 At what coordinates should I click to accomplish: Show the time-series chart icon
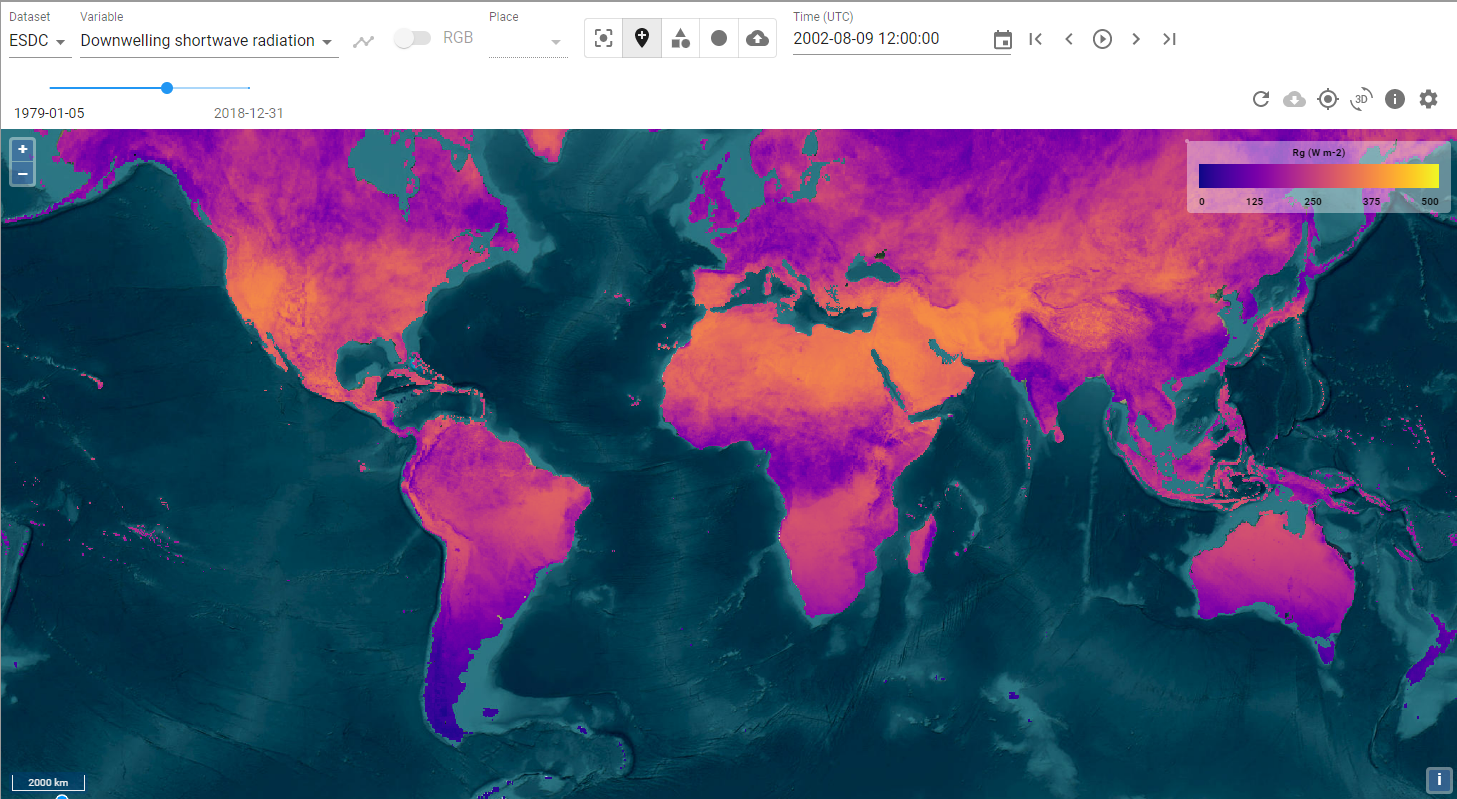click(363, 41)
